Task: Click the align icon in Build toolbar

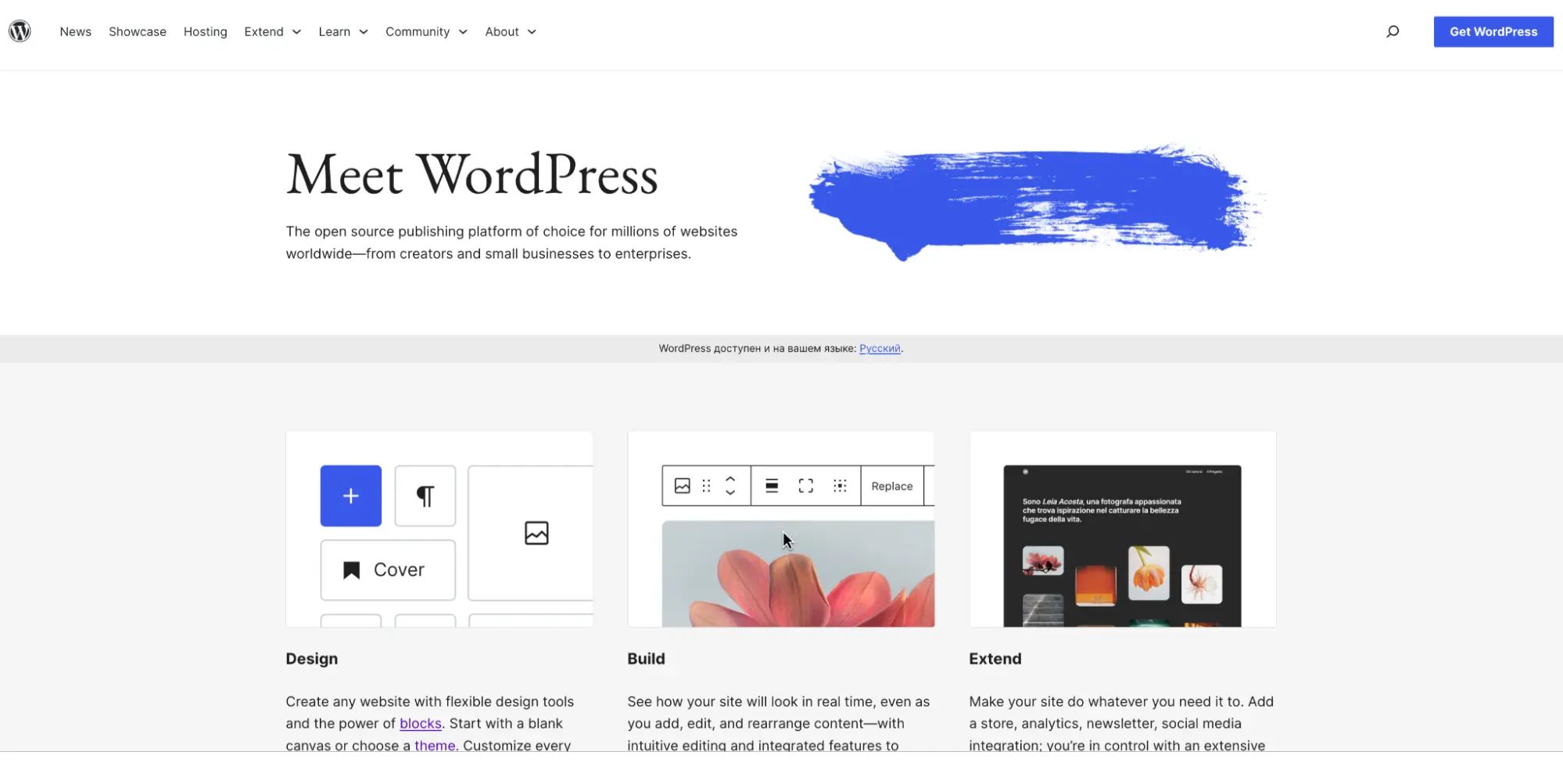Action: (x=772, y=485)
